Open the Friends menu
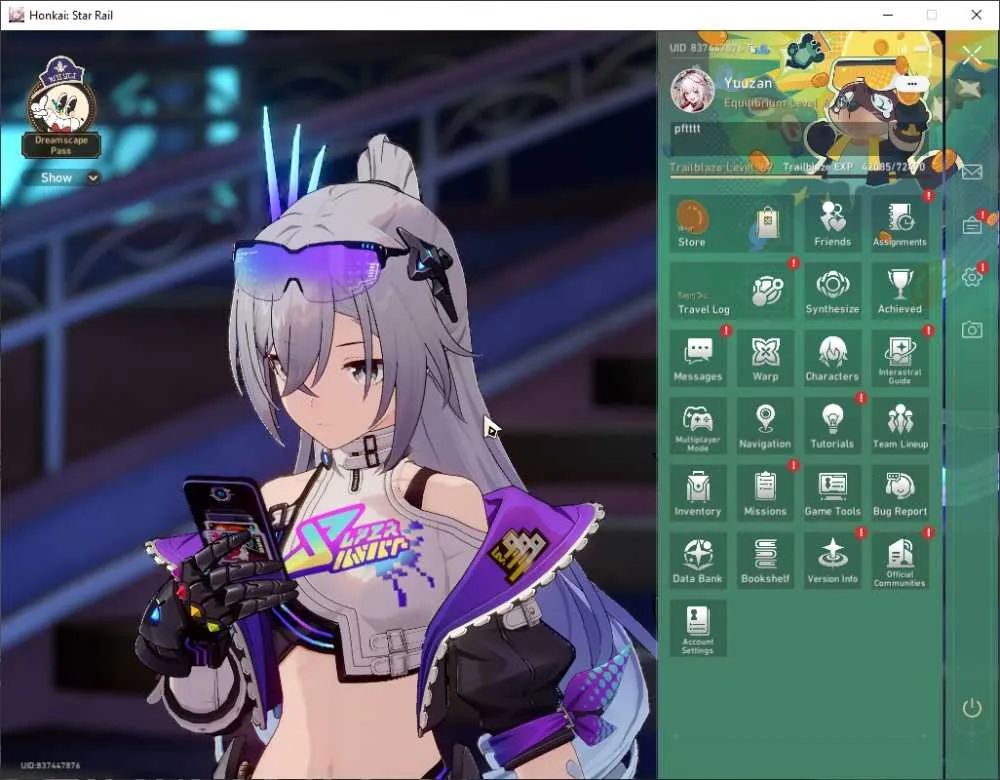The width and height of the screenshot is (1000, 780). 832,224
